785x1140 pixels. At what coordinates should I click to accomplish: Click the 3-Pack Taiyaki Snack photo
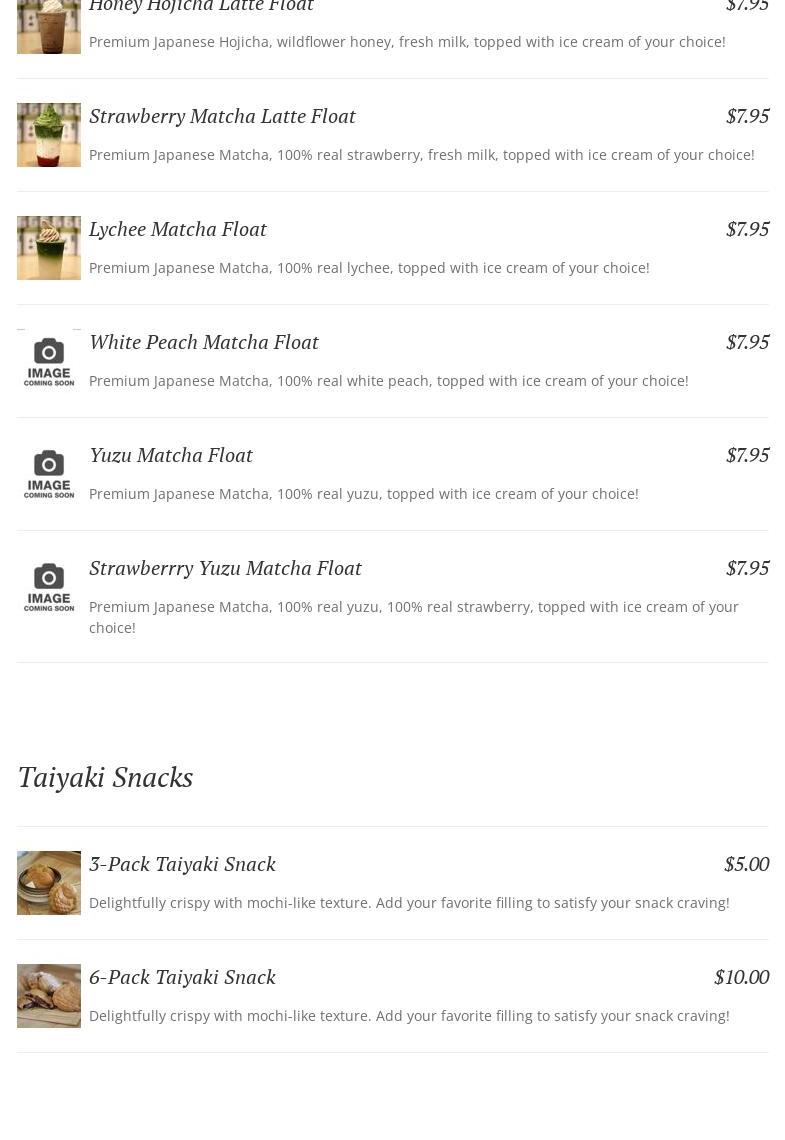(48, 883)
